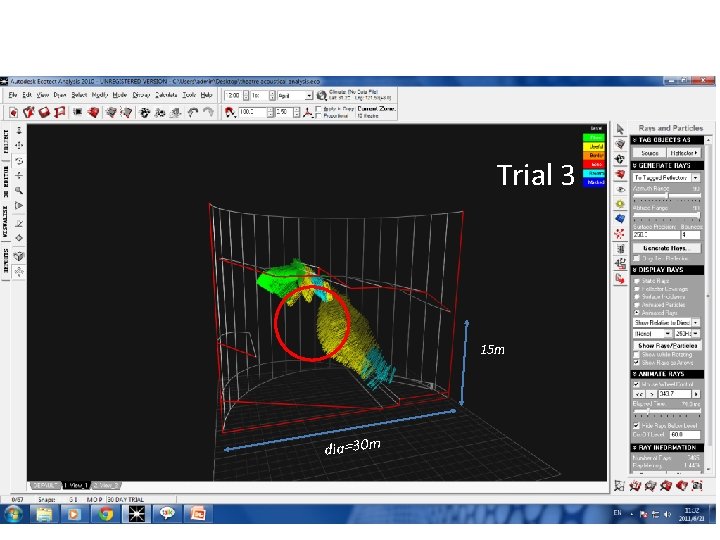Toggle Show Rays as Arrows checkbox

[636, 363]
